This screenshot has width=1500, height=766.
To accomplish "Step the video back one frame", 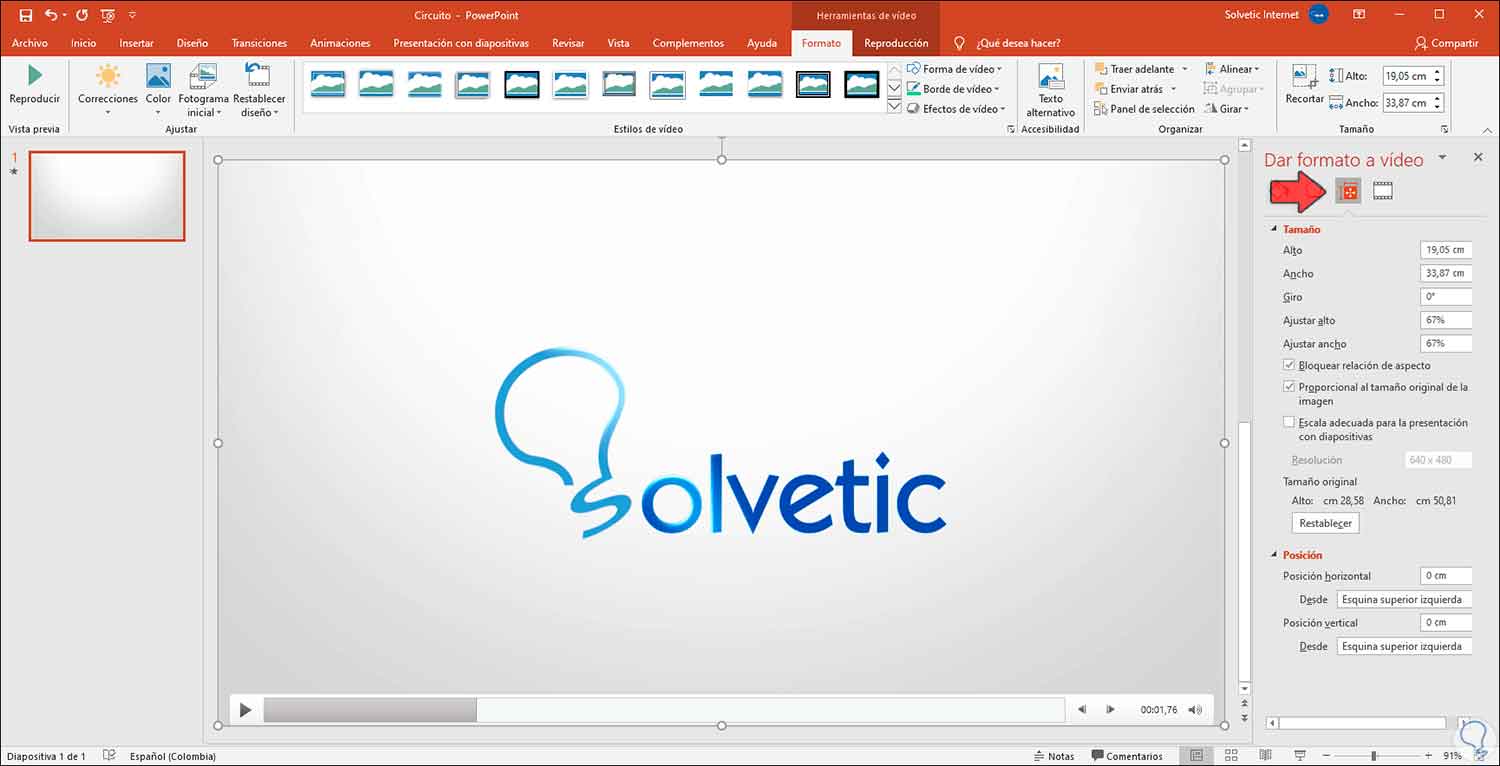I will pos(1082,710).
